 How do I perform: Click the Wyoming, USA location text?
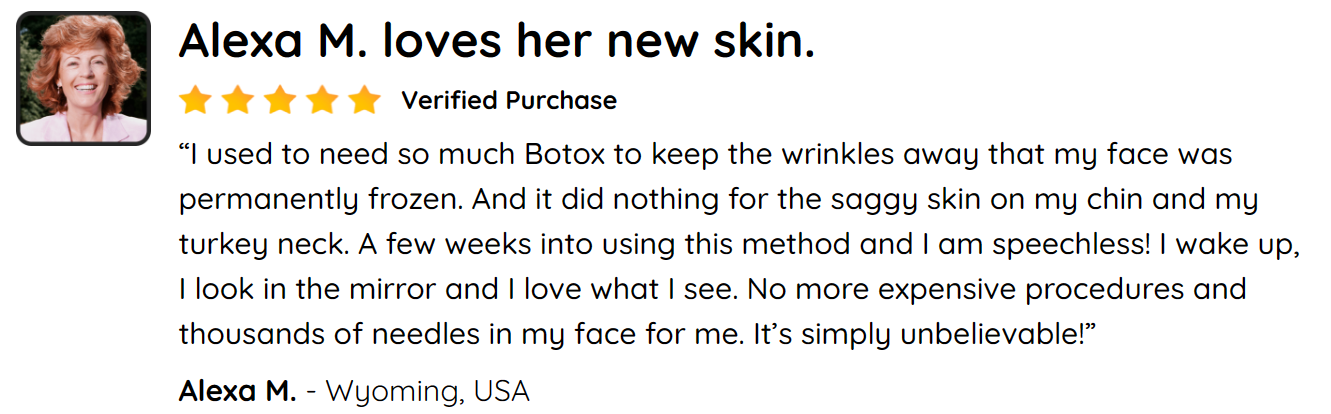(x=430, y=390)
